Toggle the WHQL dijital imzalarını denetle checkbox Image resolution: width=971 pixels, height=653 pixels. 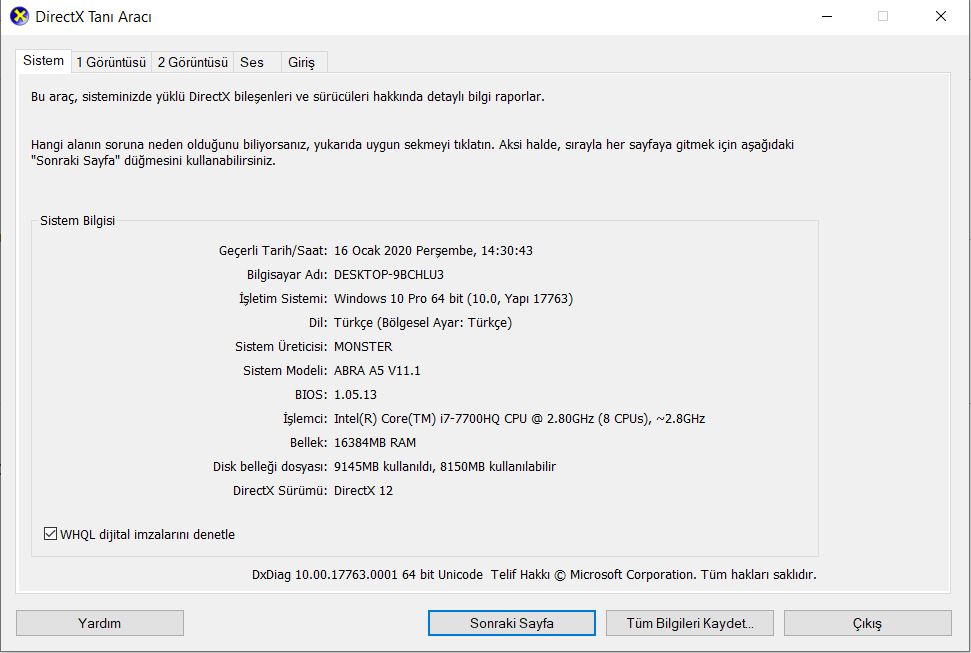[51, 535]
